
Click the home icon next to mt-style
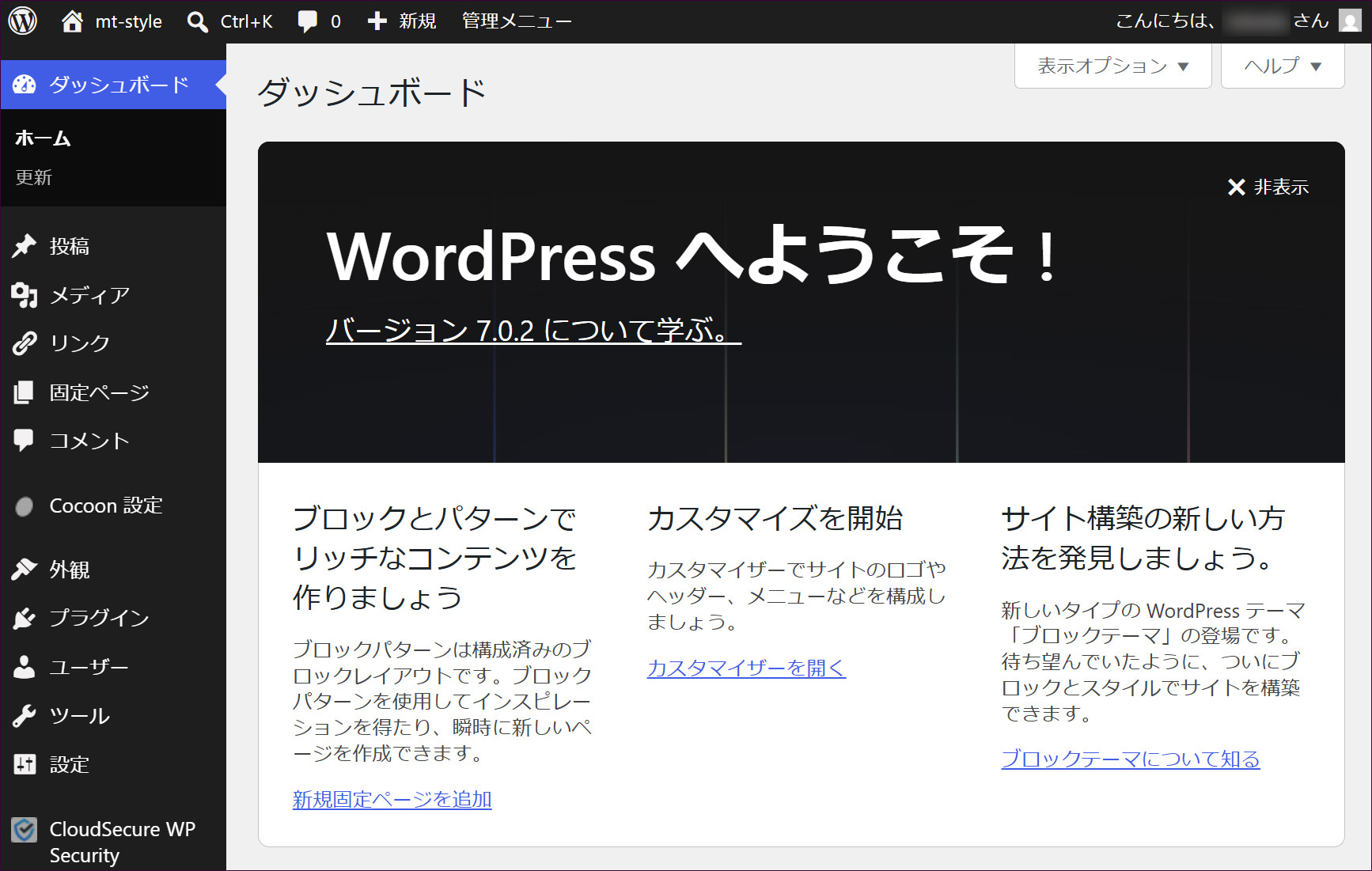click(x=72, y=21)
